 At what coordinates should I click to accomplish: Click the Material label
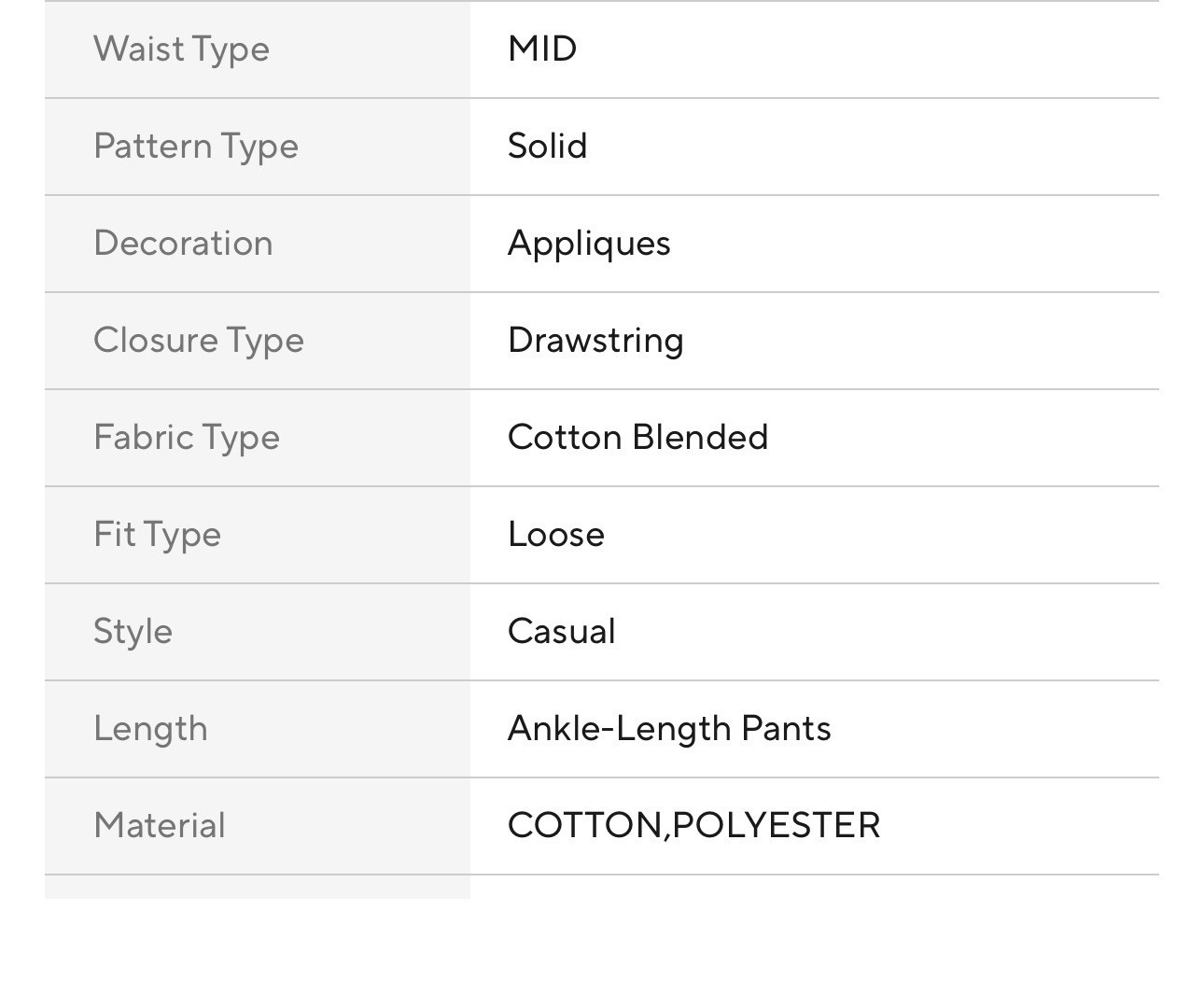click(160, 825)
